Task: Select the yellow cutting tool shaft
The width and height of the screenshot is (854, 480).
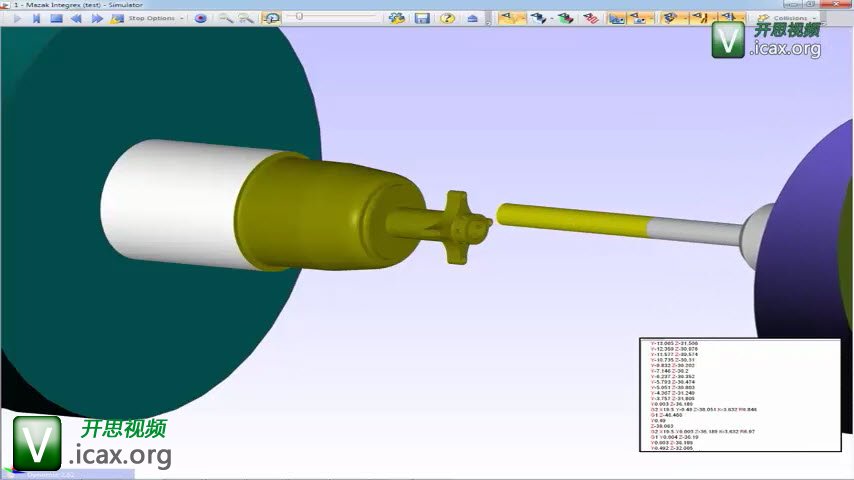Action: [x=574, y=220]
